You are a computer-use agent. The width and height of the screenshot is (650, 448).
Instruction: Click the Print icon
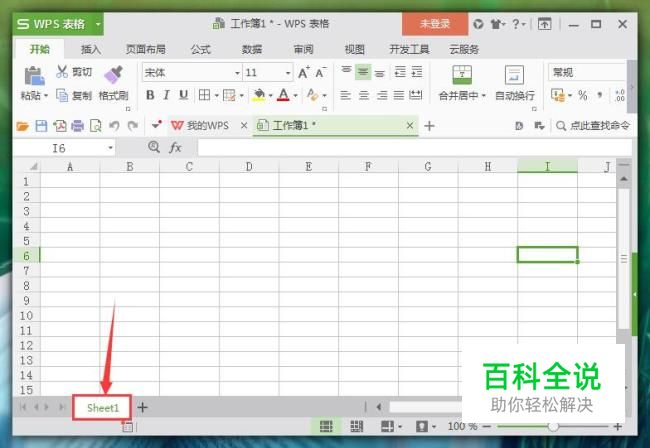click(x=78, y=126)
